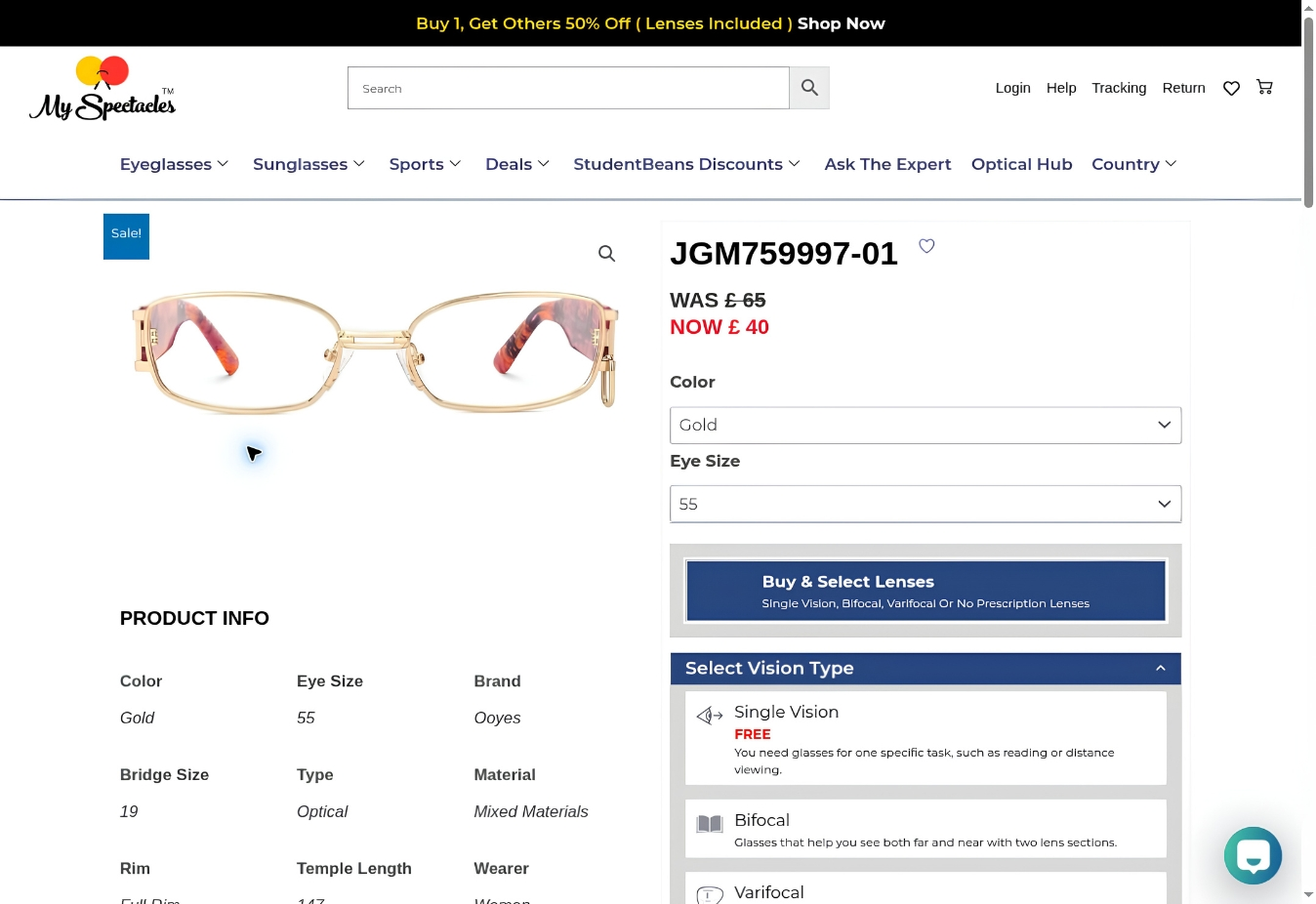1316x904 pixels.
Task: Expand the Eyeglasses menu
Action: click(174, 164)
